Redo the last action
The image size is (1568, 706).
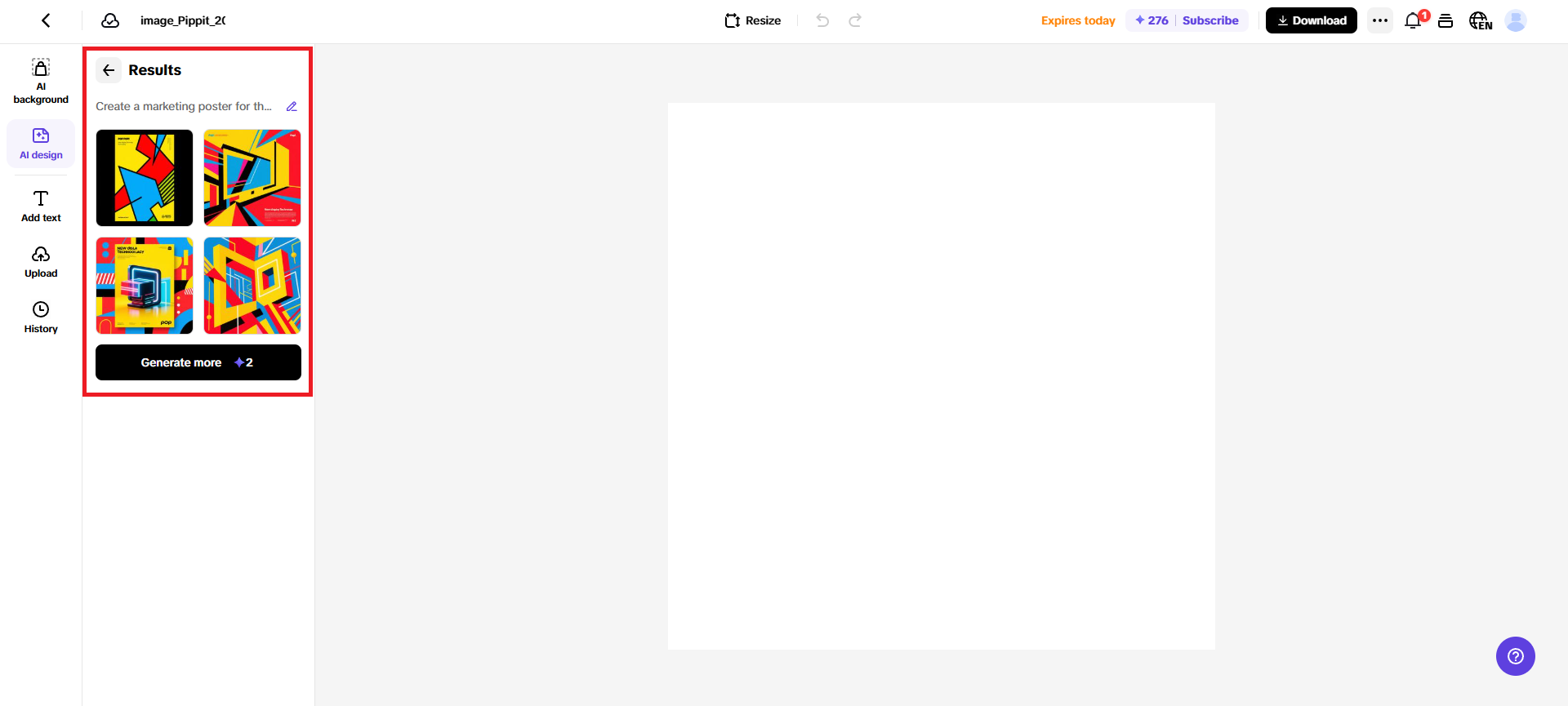pyautogui.click(x=855, y=20)
